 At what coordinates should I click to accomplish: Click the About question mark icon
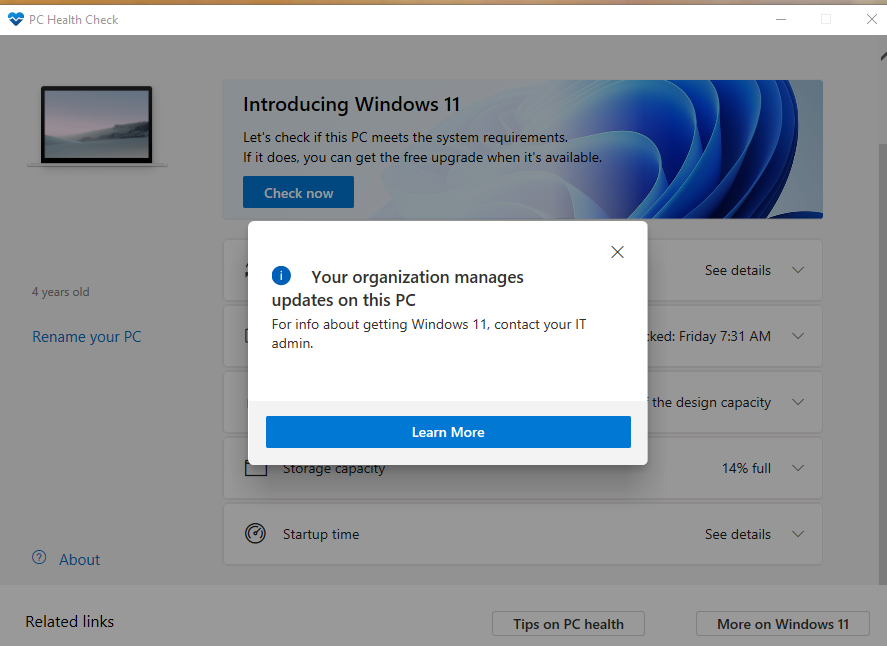pos(39,558)
